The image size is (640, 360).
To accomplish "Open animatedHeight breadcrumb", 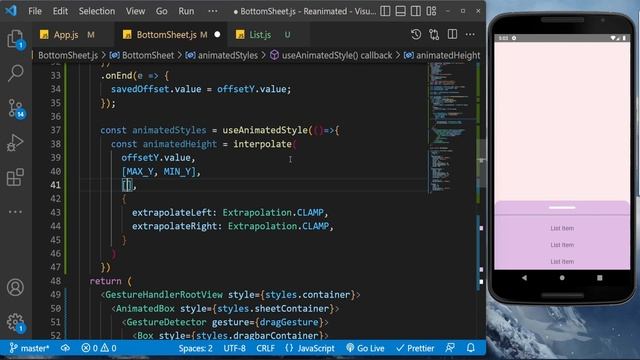I will coord(442,55).
